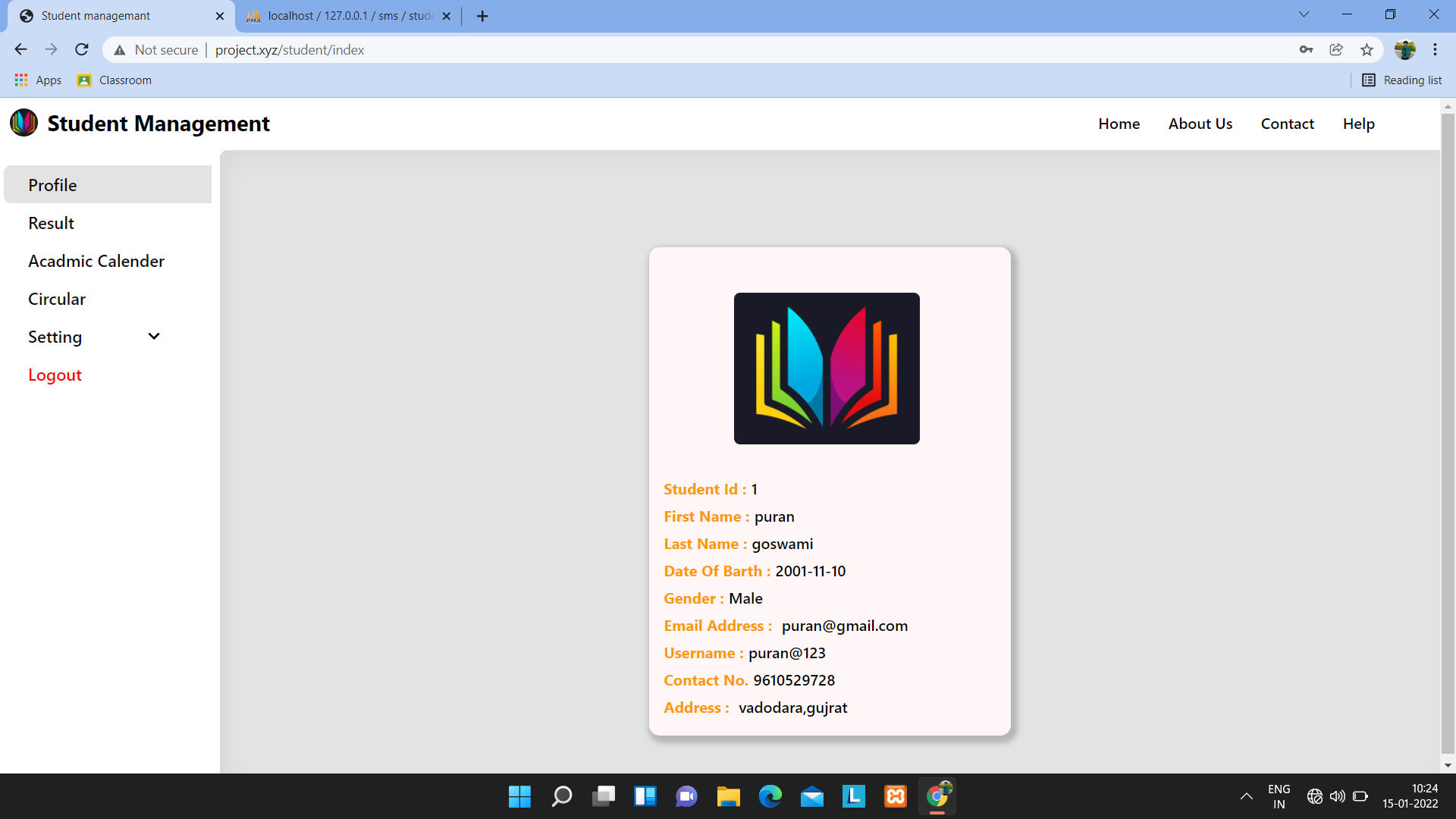
Task: Reload the current page
Action: pos(81,49)
